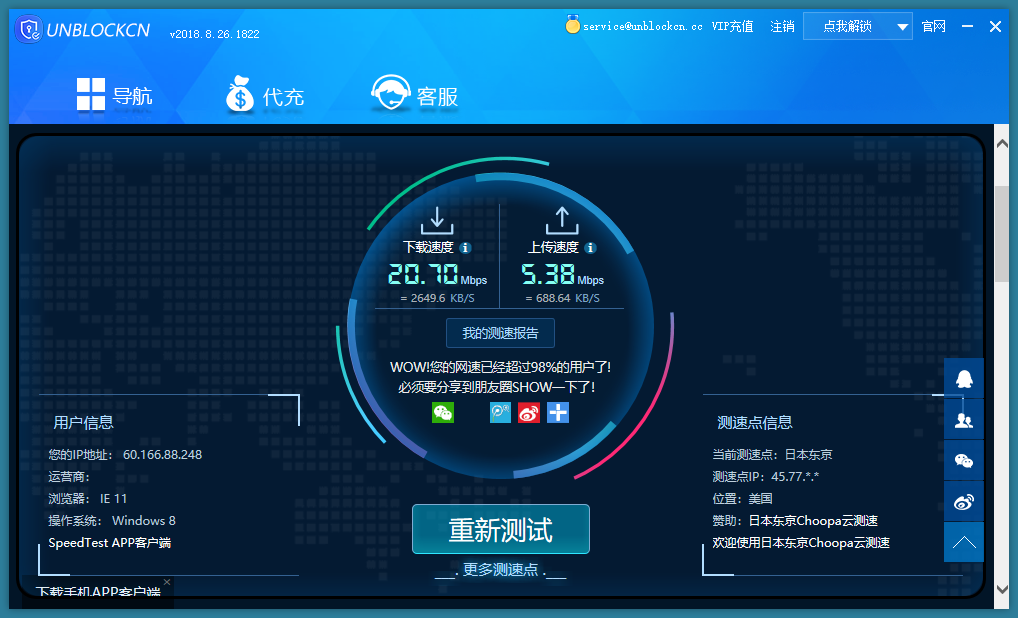
Task: Share result via WeChat icon
Action: click(x=443, y=412)
